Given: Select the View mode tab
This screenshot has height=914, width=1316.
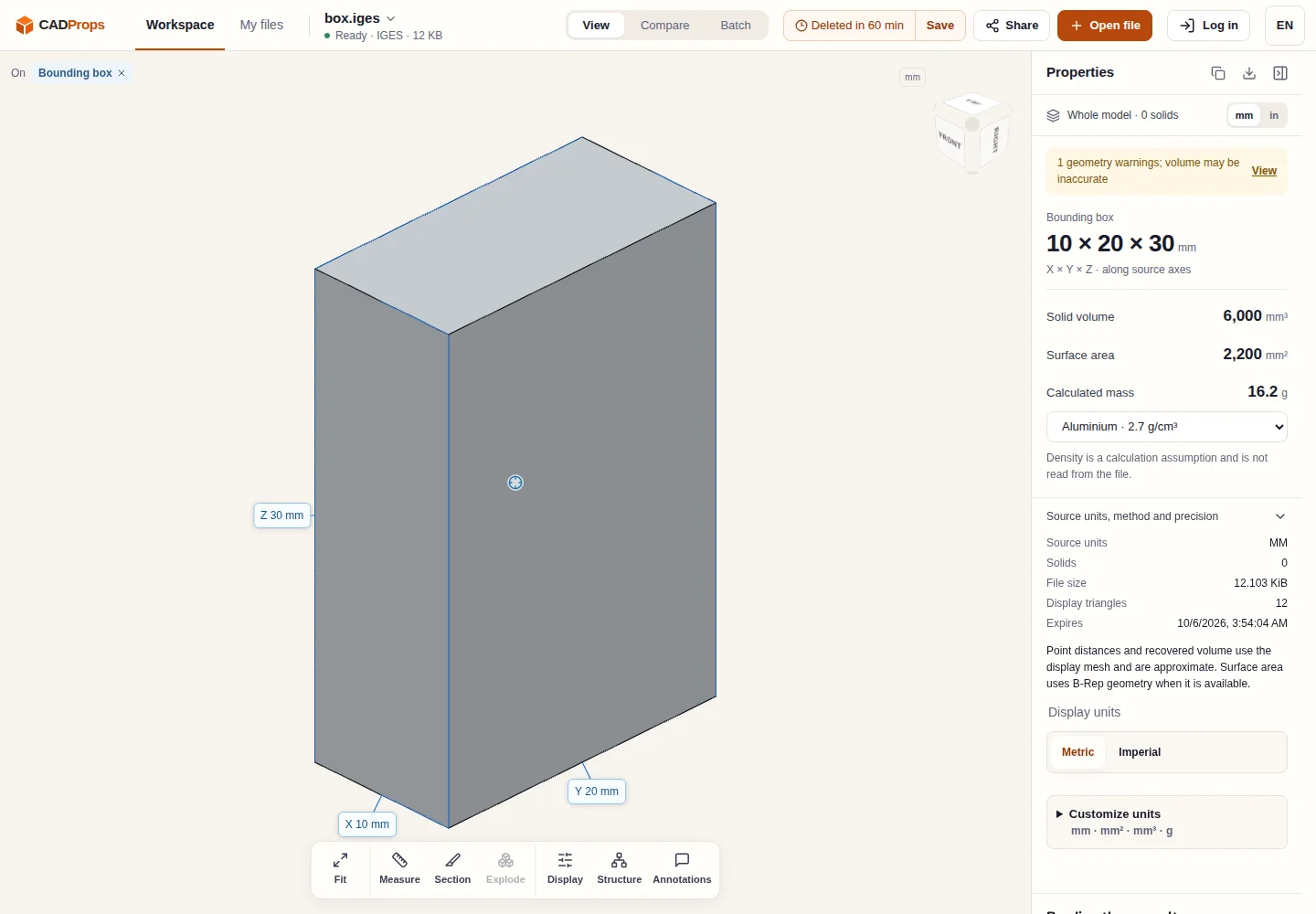Looking at the screenshot, I should coord(596,26).
